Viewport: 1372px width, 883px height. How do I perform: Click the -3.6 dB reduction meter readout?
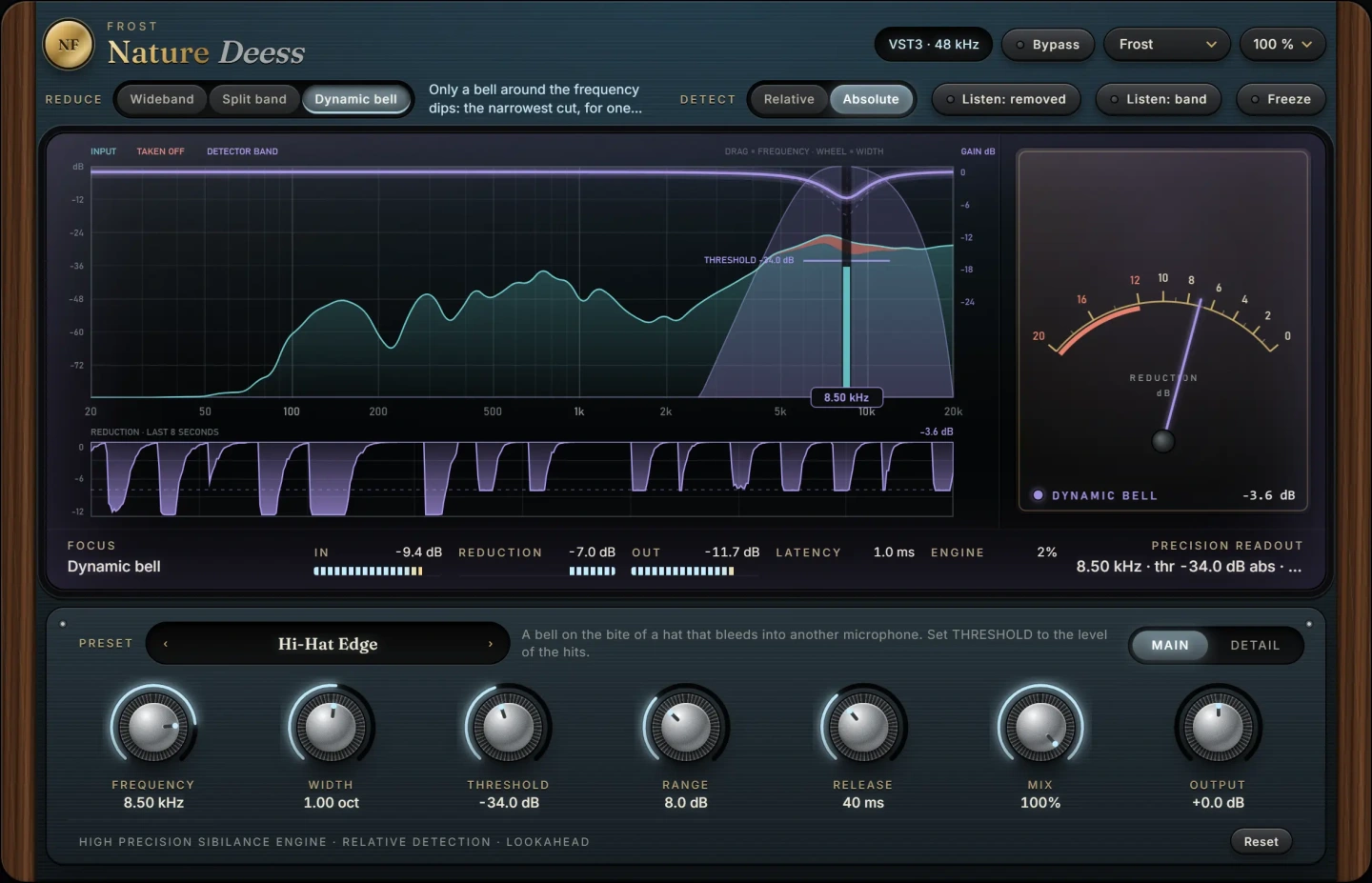coord(1269,495)
